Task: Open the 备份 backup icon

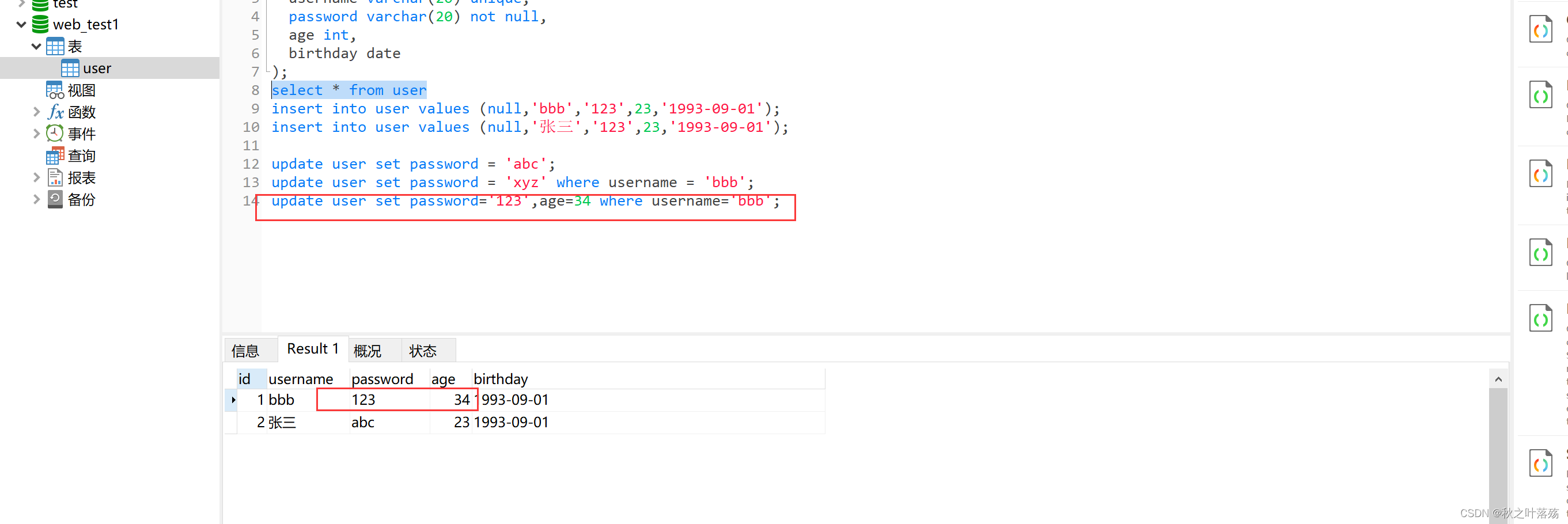Action: (55, 200)
